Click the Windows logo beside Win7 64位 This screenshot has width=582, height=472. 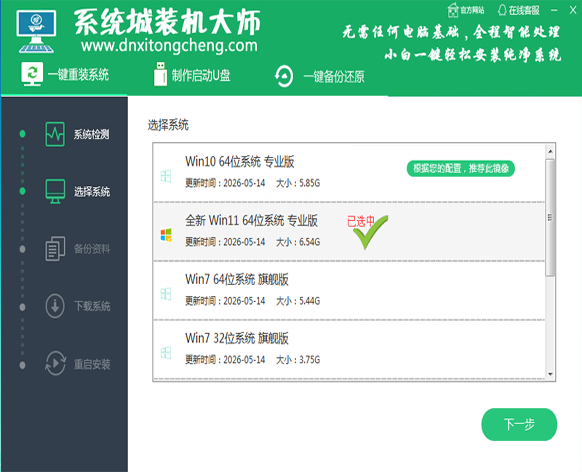[x=166, y=294]
